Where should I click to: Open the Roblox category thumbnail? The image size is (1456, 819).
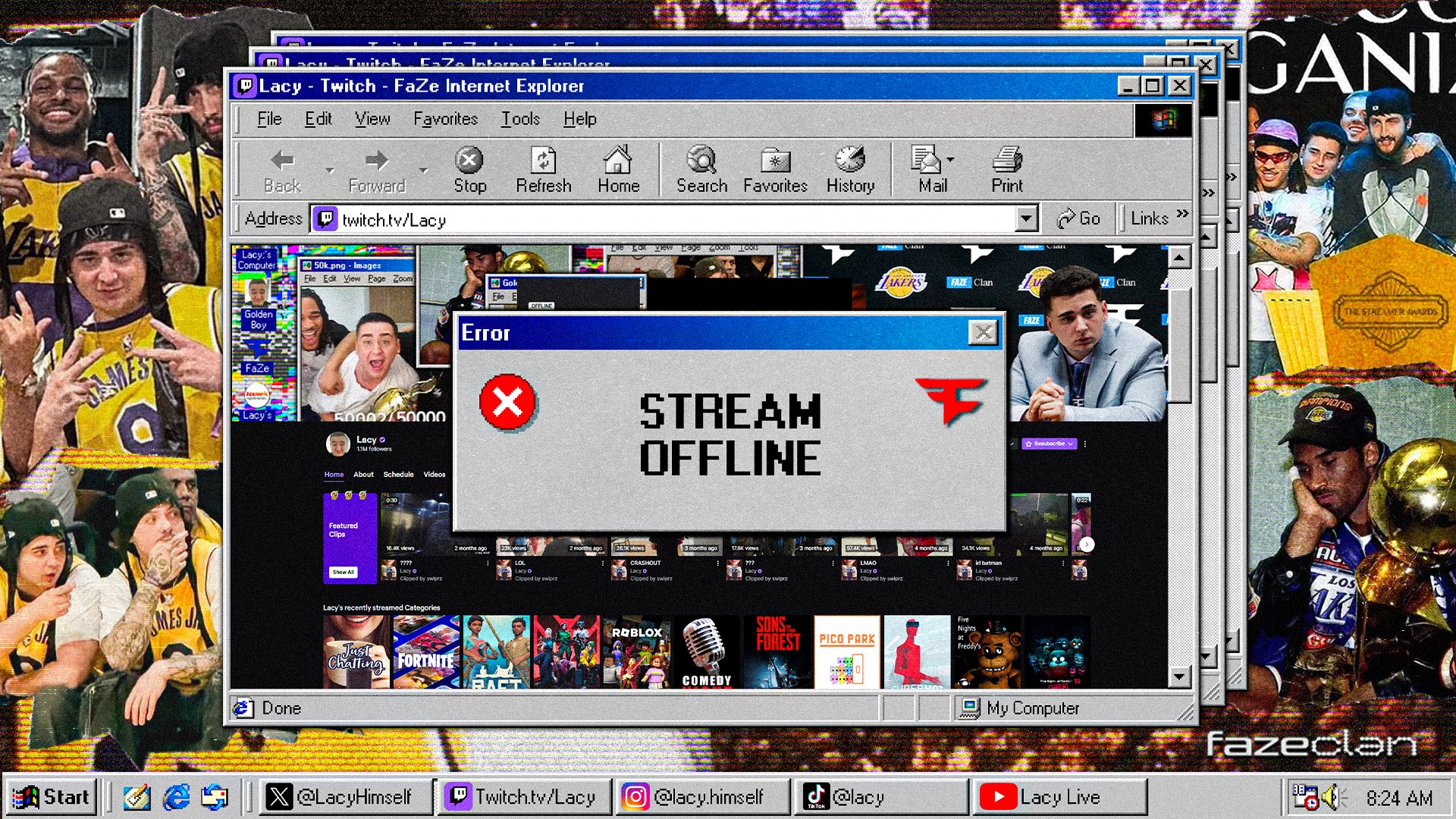click(637, 652)
